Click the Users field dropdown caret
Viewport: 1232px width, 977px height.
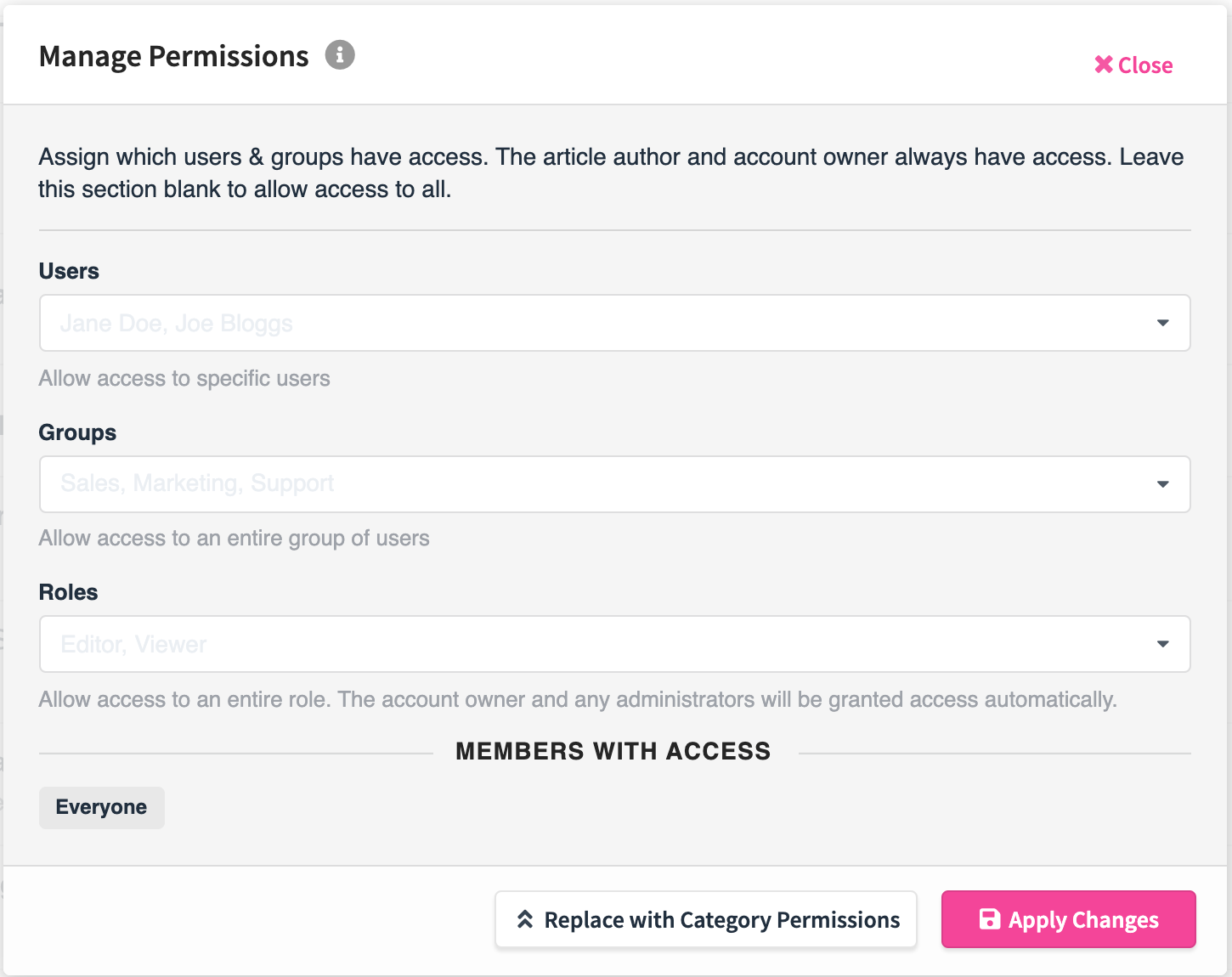[1162, 323]
